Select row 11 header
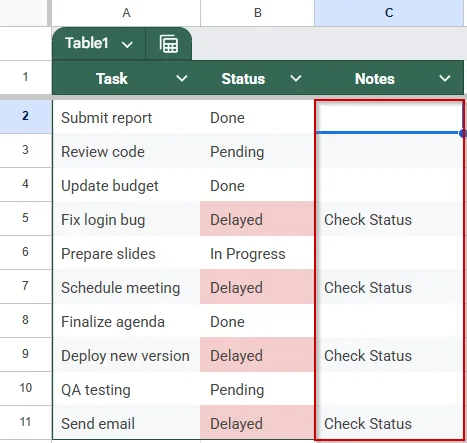Image resolution: width=467 pixels, height=443 pixels. point(25,422)
